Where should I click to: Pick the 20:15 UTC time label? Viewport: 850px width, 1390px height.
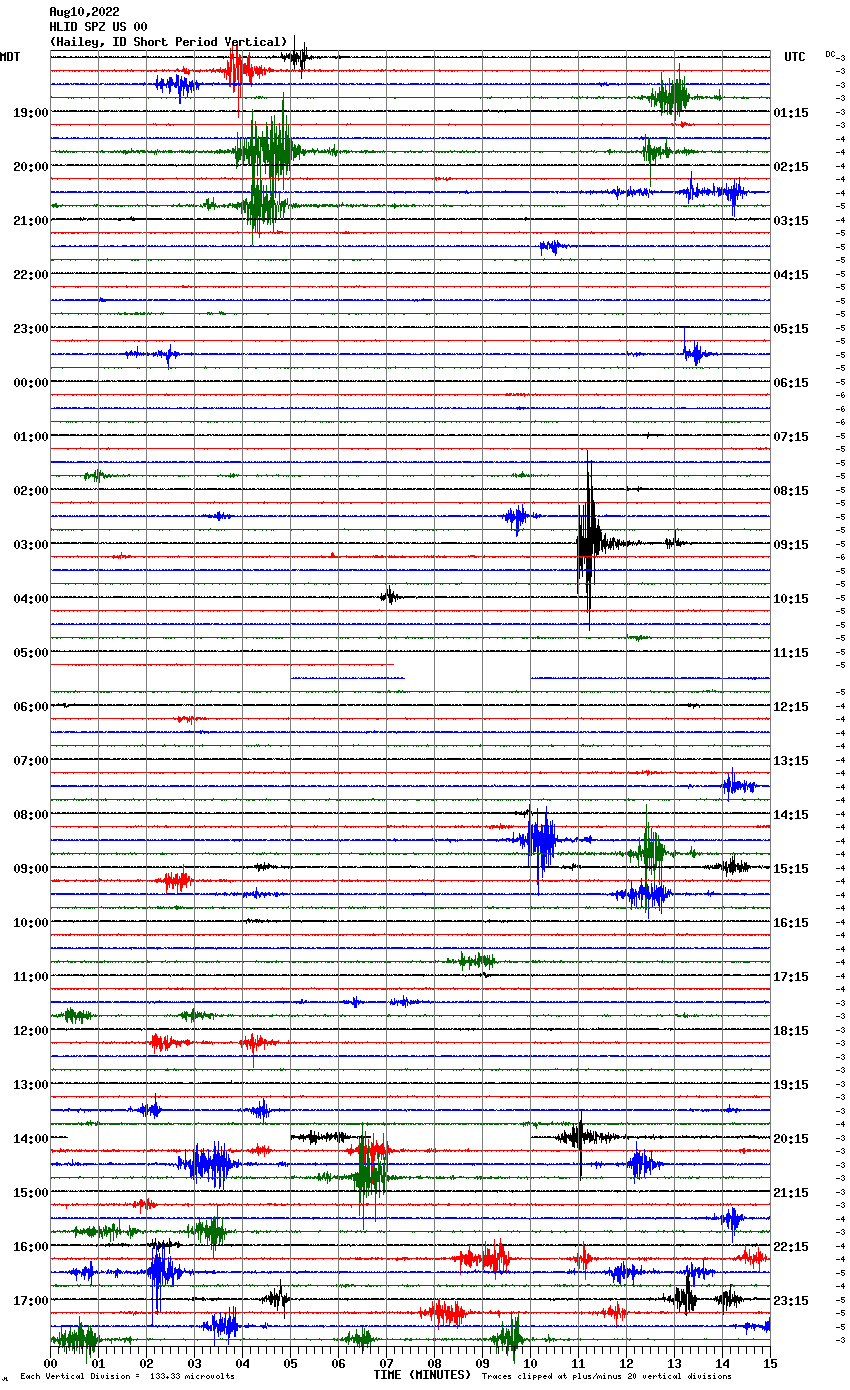pos(791,1139)
